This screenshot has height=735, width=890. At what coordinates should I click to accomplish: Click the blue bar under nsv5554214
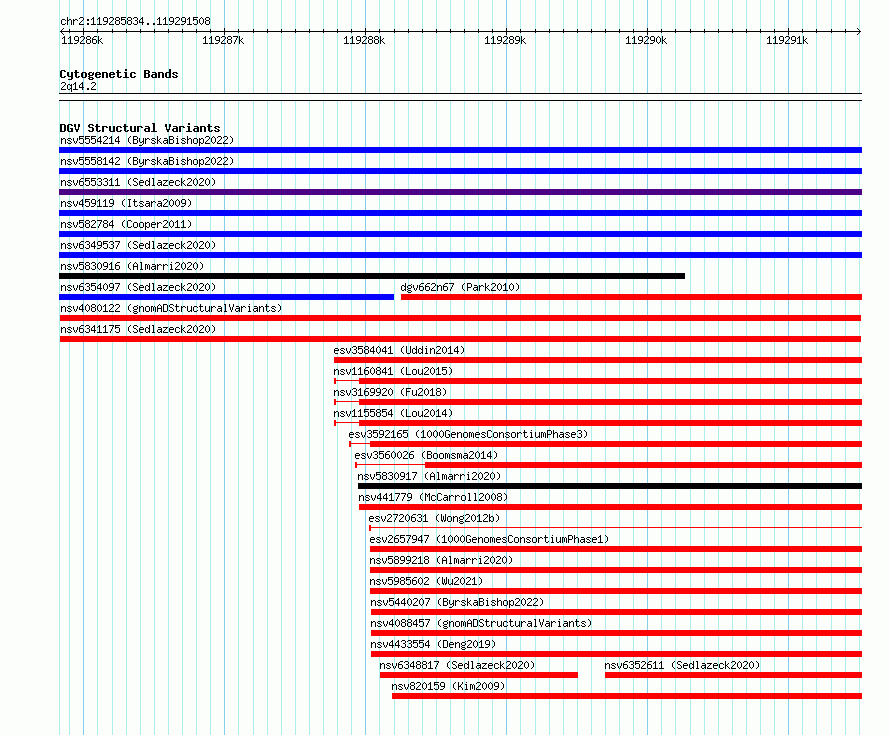[460, 150]
